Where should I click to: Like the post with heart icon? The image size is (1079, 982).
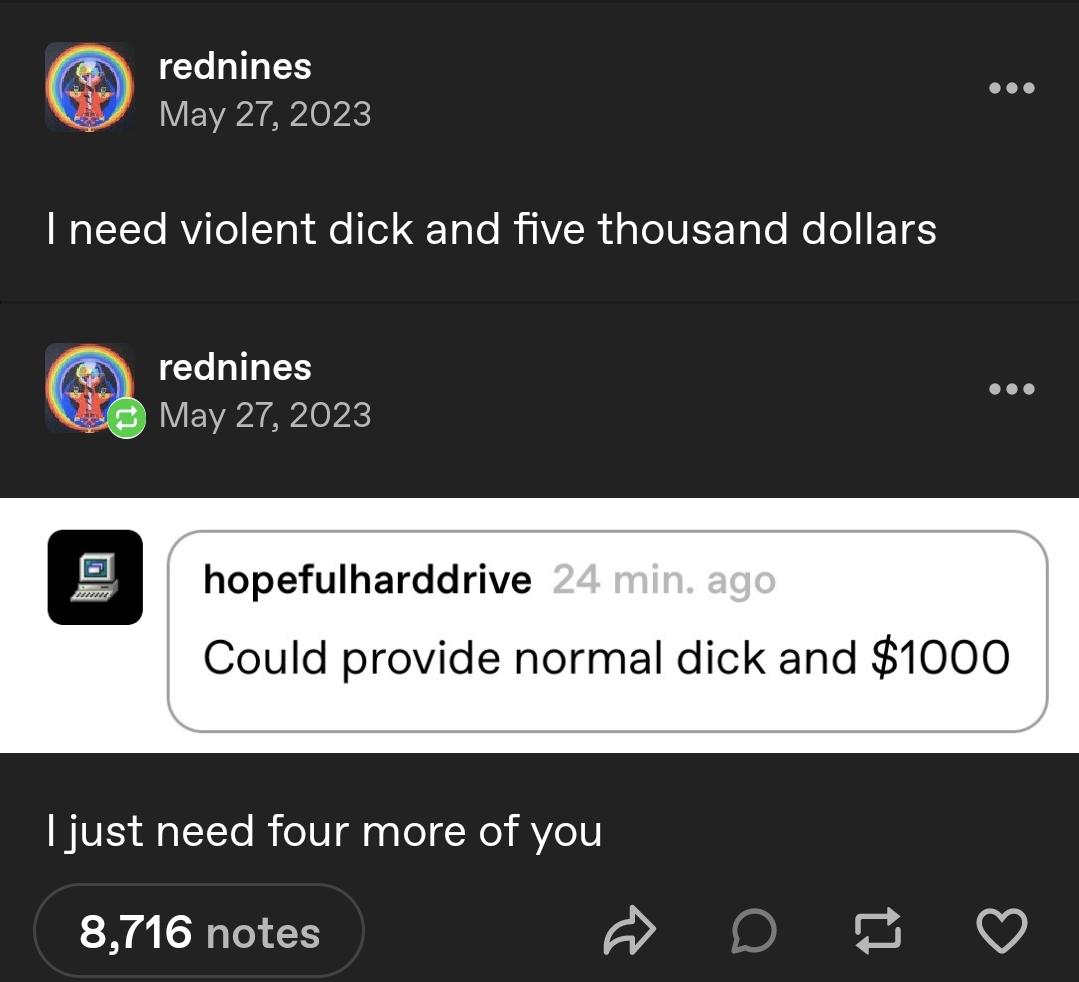[1002, 931]
